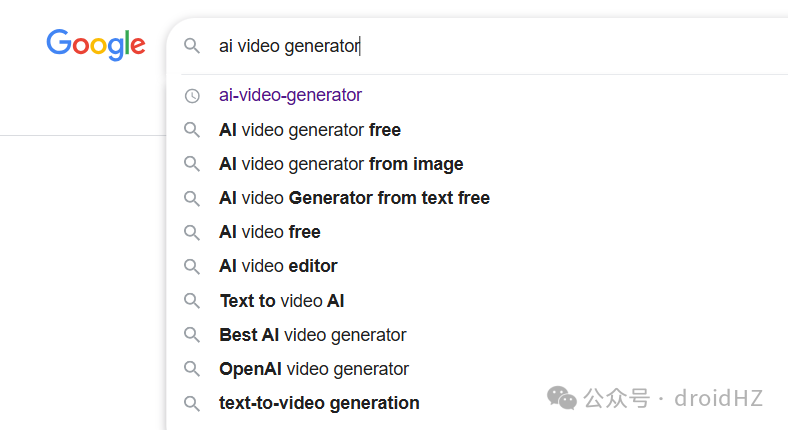Viewport: 788px width, 430px height.
Task: Click magnifier icon beside AI video editor
Action: [192, 266]
